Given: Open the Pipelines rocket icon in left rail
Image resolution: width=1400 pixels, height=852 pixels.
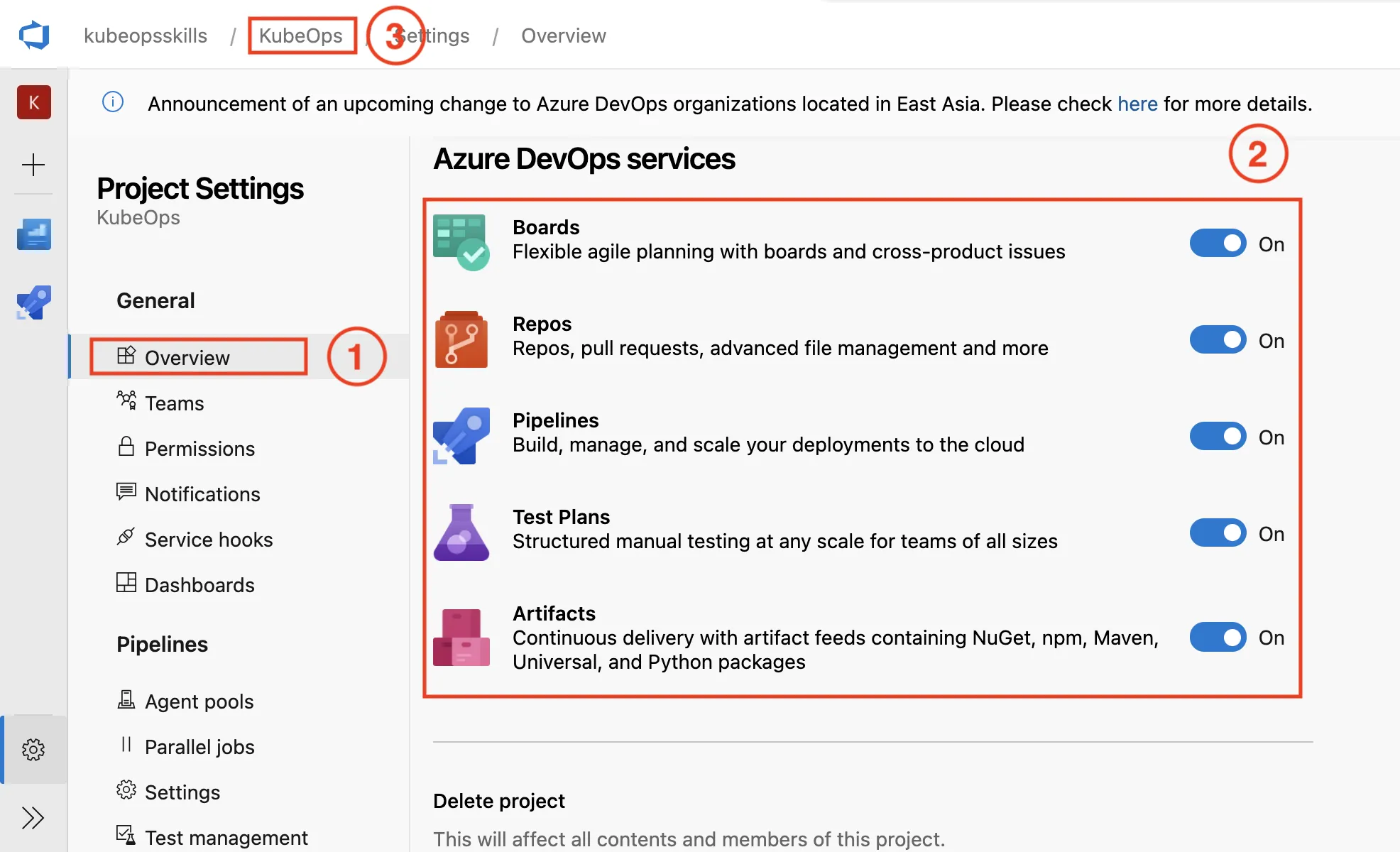Looking at the screenshot, I should coord(34,302).
